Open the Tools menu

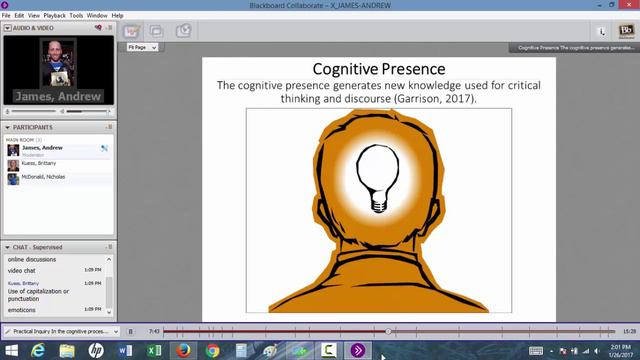(x=76, y=16)
